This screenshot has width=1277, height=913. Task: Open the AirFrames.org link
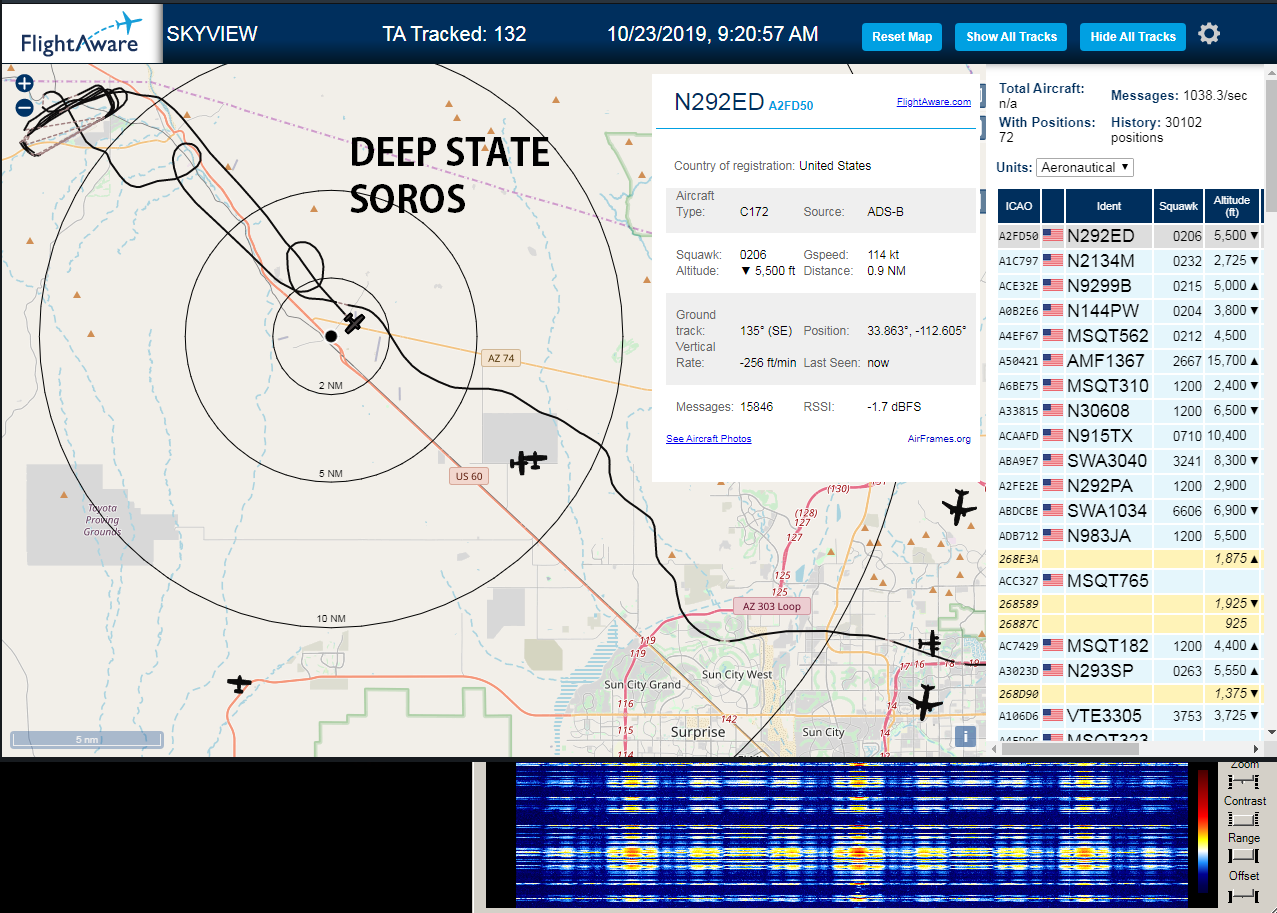tap(939, 439)
